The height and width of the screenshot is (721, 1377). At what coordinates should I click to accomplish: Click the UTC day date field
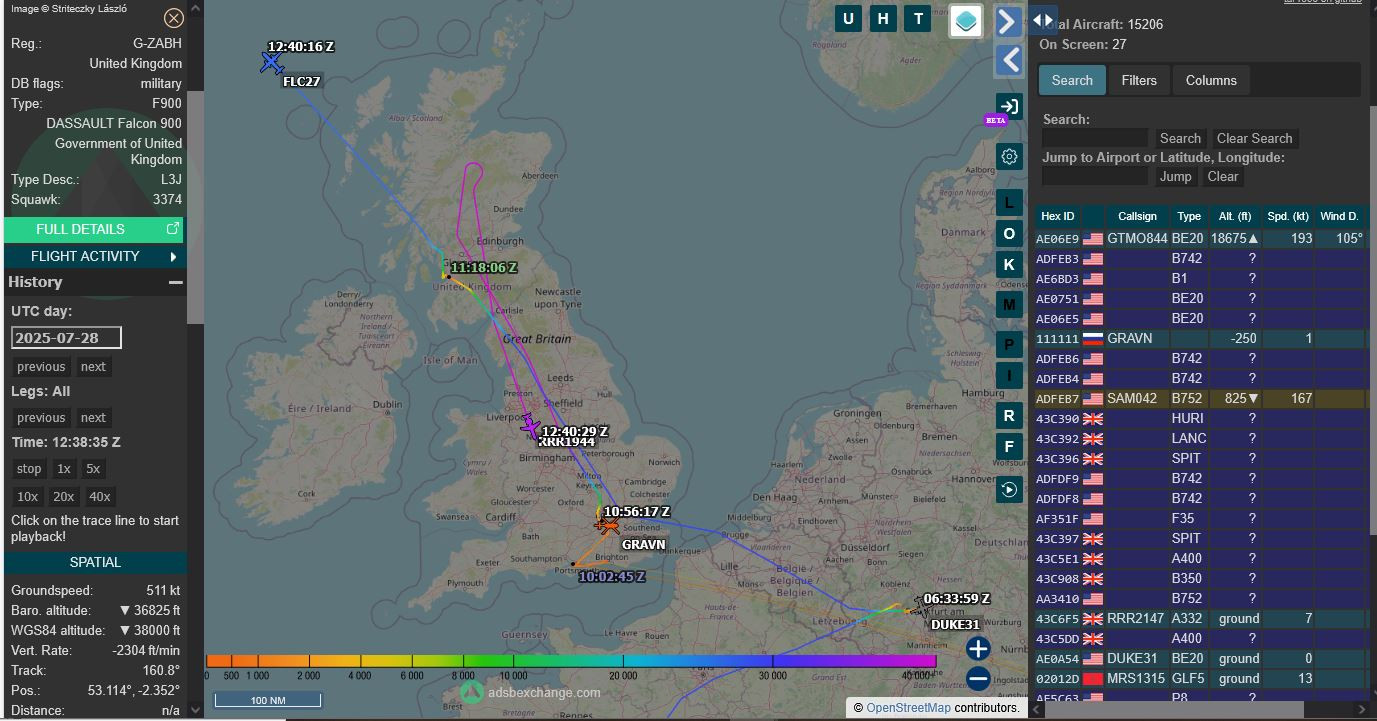pos(66,338)
